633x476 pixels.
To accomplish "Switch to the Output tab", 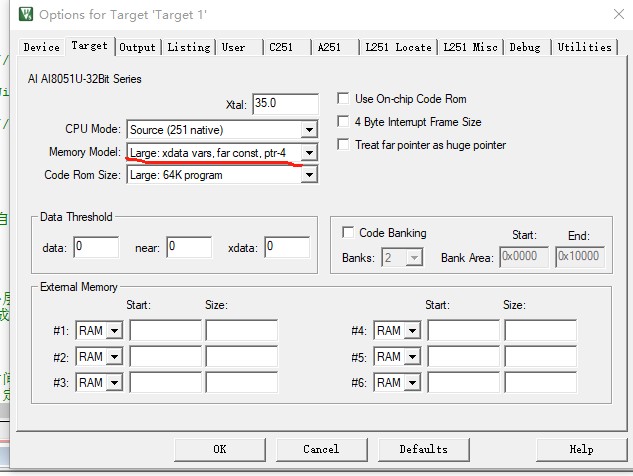I will pos(137,47).
